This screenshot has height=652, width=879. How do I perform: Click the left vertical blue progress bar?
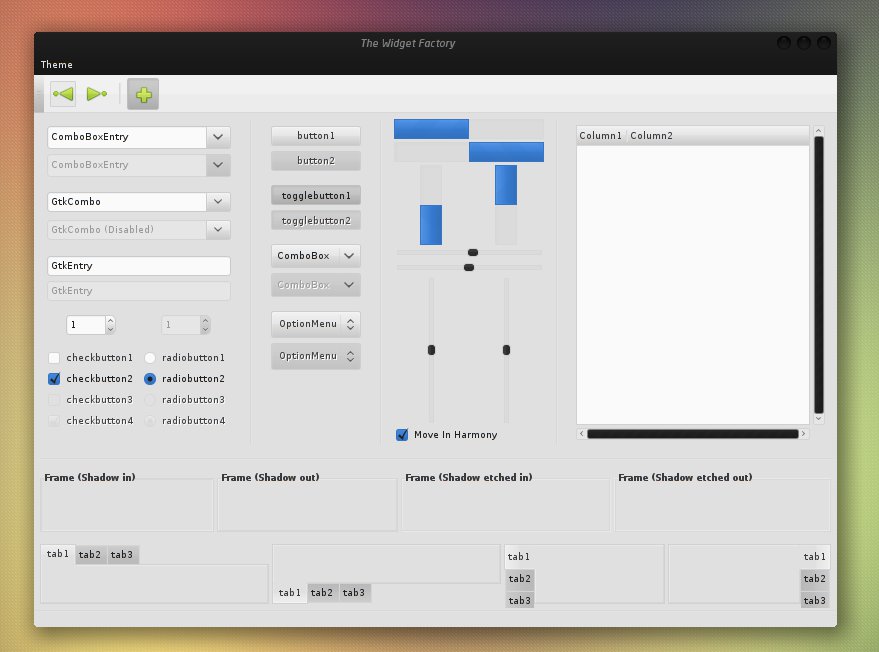(x=431, y=205)
